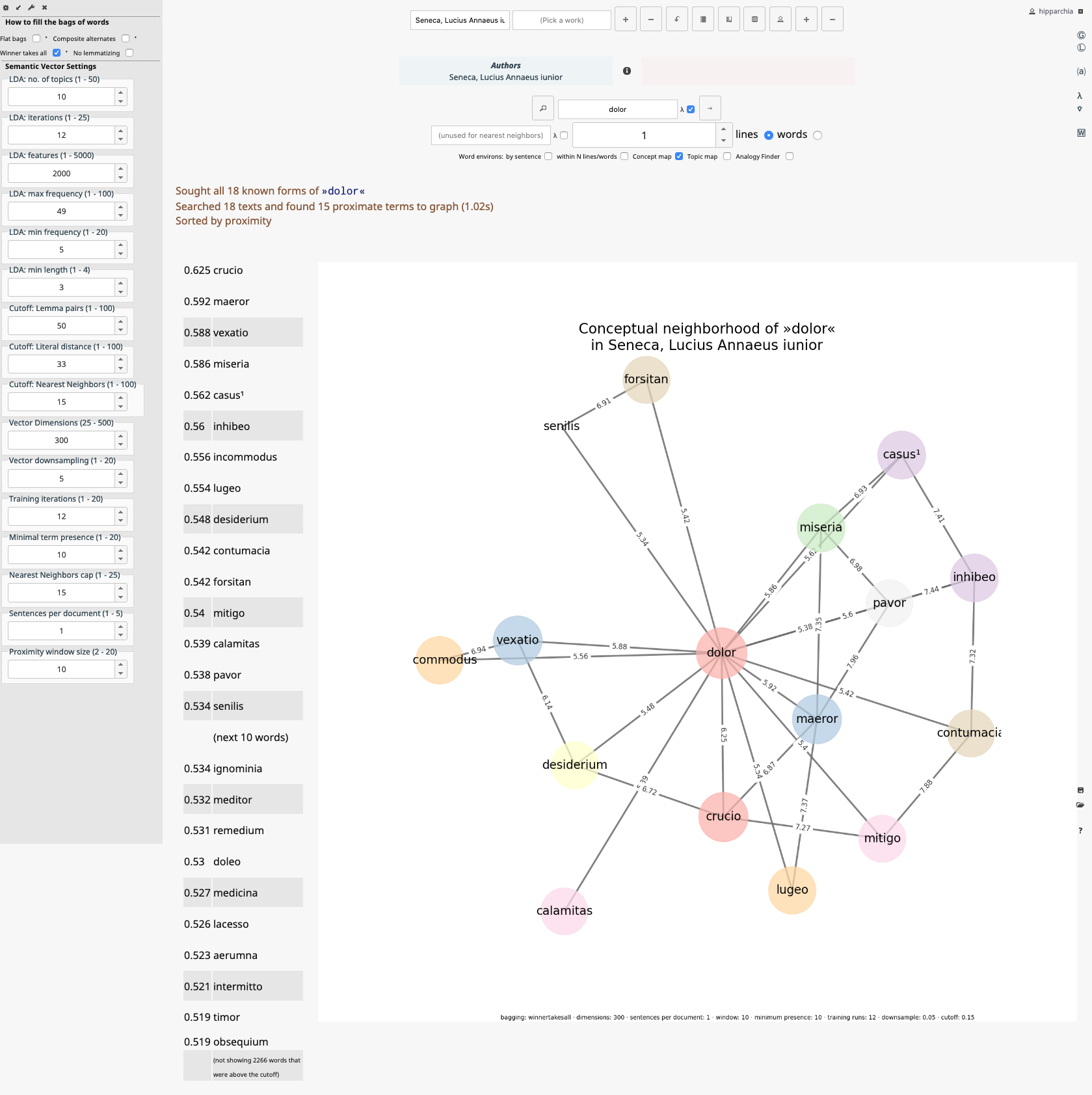Click the (Pick a work) input field

pyautogui.click(x=561, y=20)
